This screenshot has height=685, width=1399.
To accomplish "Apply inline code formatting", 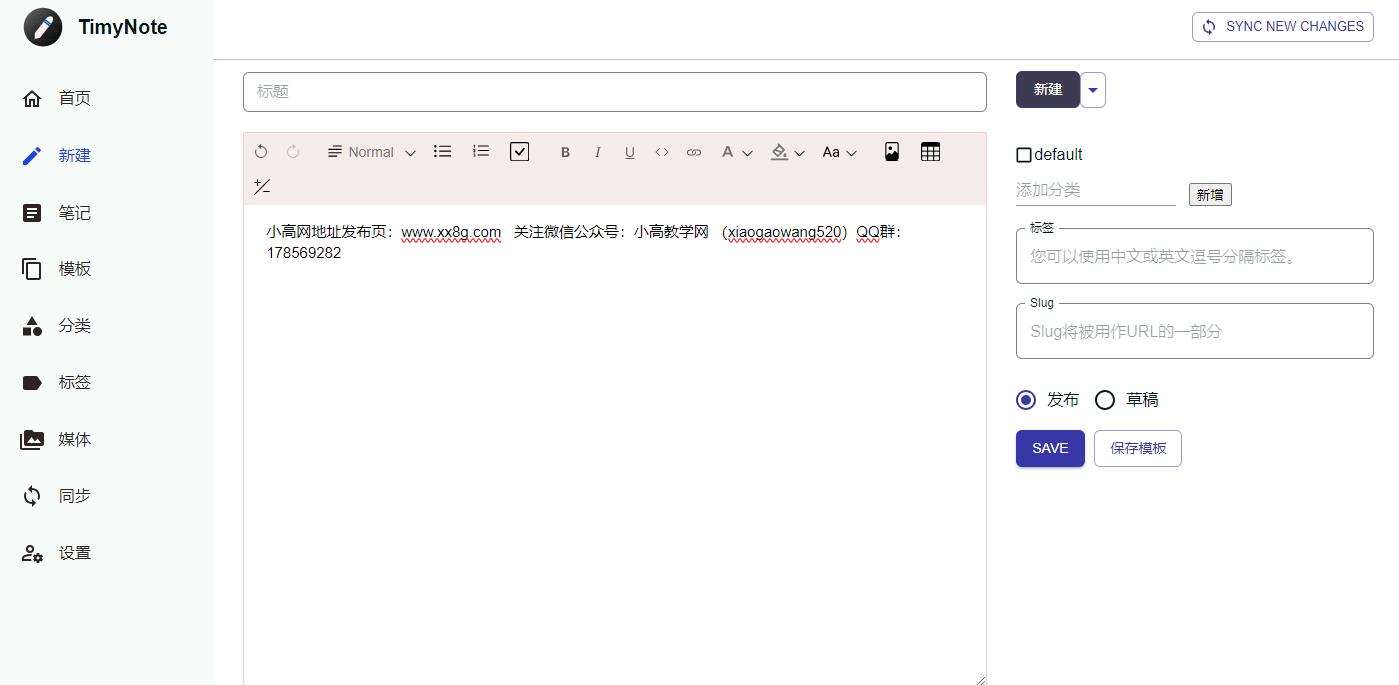I will tap(661, 152).
